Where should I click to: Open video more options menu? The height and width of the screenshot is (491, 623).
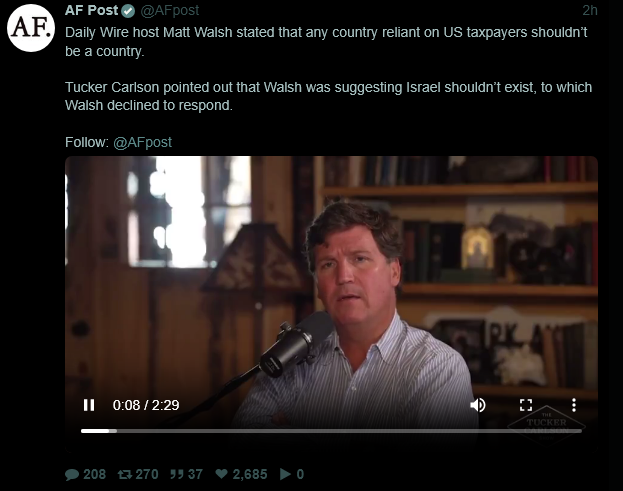[x=573, y=405]
